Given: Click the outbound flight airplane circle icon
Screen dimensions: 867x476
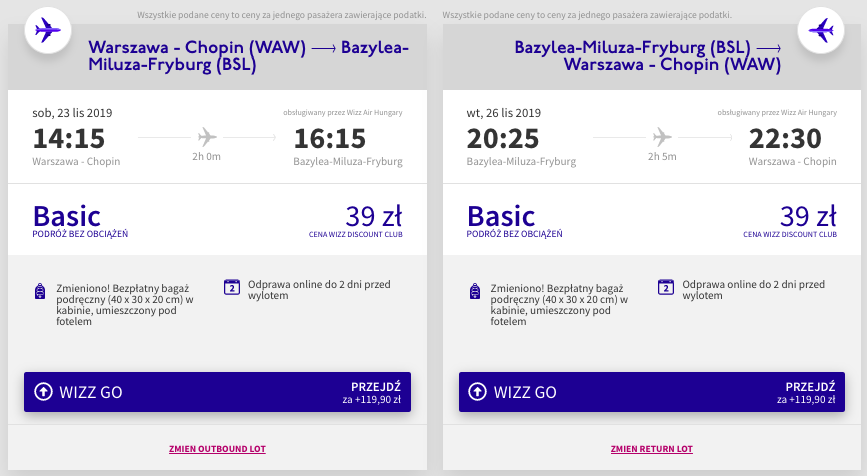Looking at the screenshot, I should point(48,30).
